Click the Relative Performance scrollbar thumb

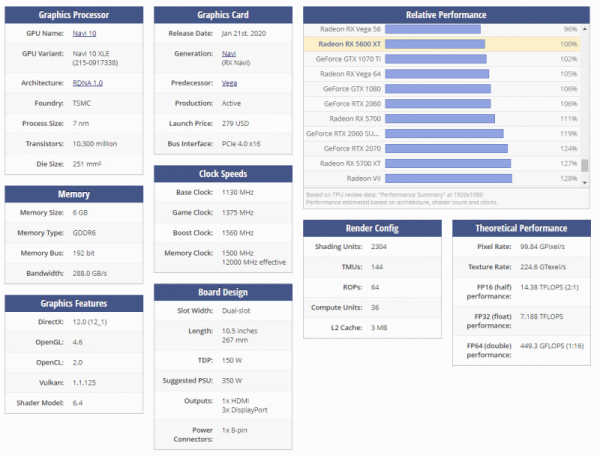pos(585,165)
